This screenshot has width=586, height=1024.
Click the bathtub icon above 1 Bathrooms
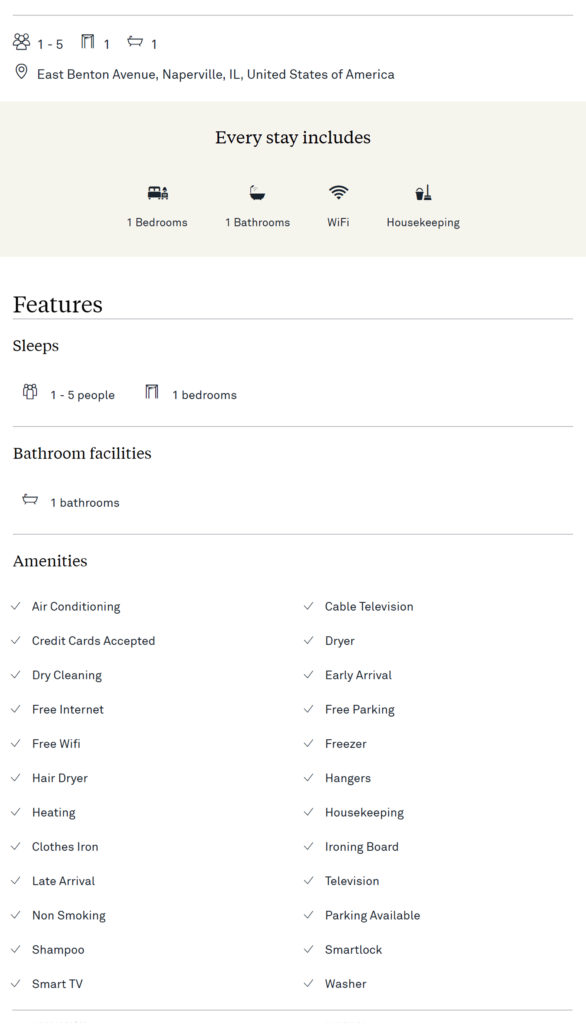257,193
